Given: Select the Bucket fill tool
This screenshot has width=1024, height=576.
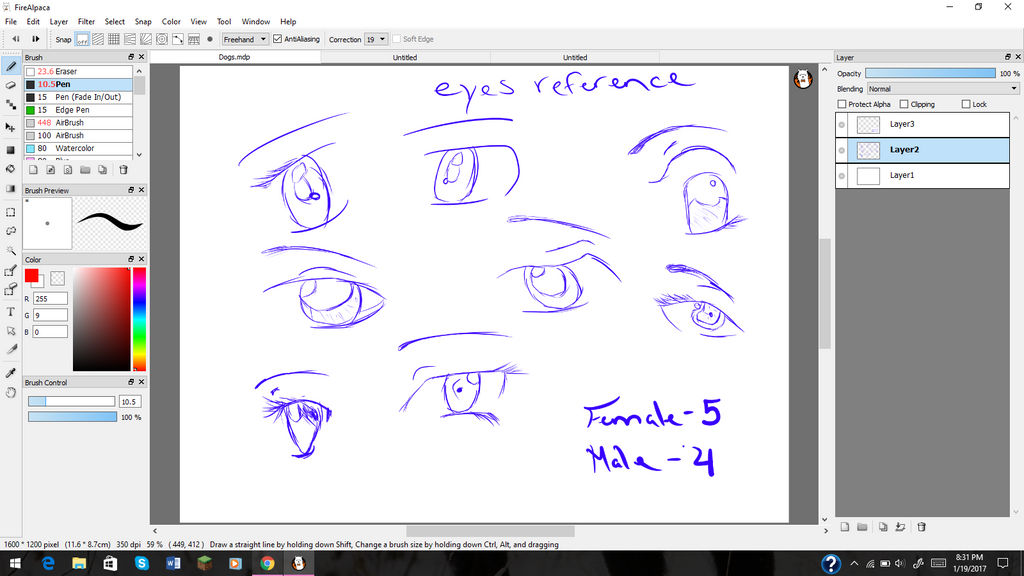Looking at the screenshot, I should (x=11, y=168).
